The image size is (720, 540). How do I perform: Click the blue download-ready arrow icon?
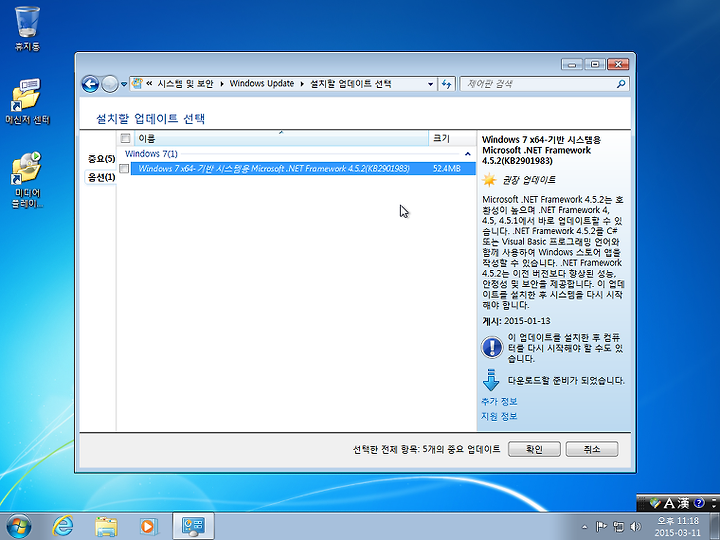tap(491, 380)
